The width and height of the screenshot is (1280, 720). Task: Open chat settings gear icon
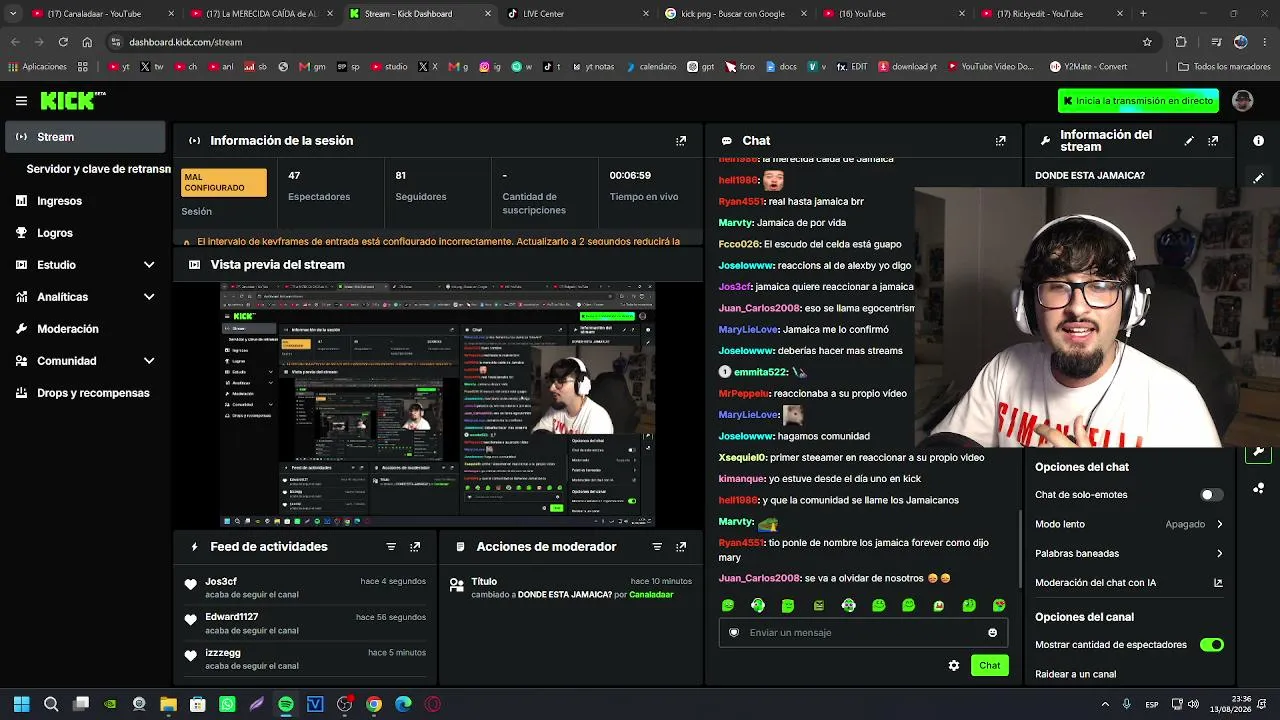point(953,665)
